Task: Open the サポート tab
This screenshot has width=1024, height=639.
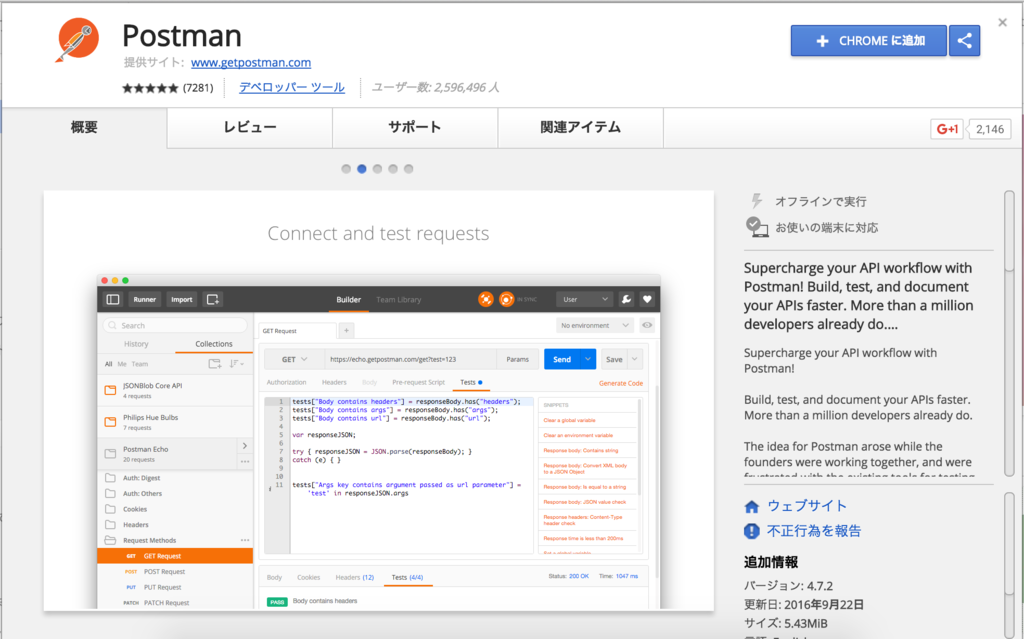Action: pyautogui.click(x=415, y=127)
